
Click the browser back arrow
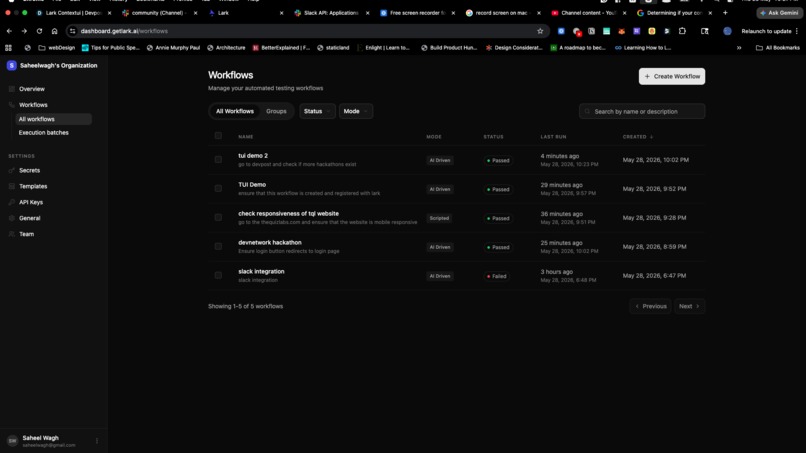[9, 31]
